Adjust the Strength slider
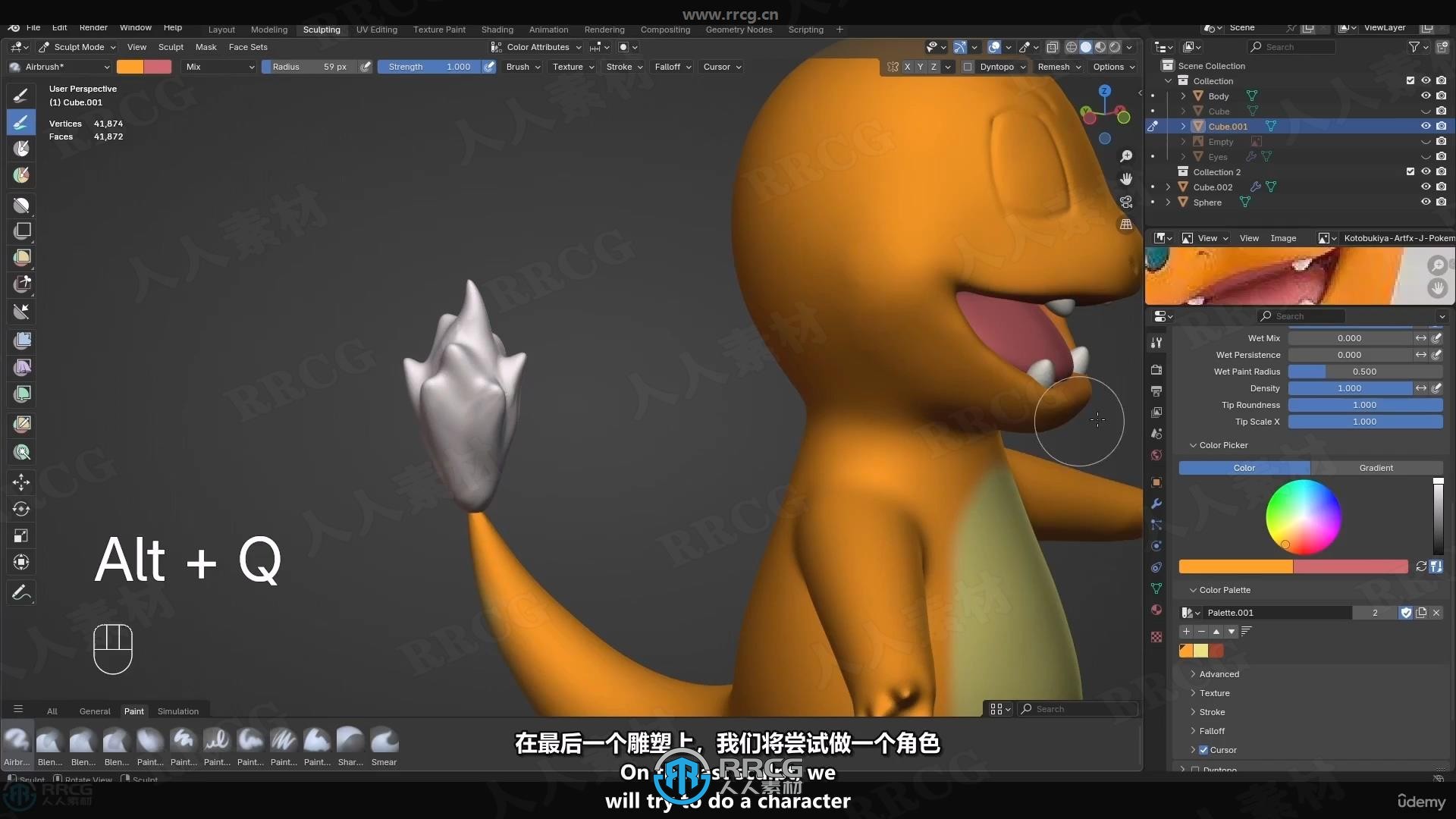 tap(429, 67)
